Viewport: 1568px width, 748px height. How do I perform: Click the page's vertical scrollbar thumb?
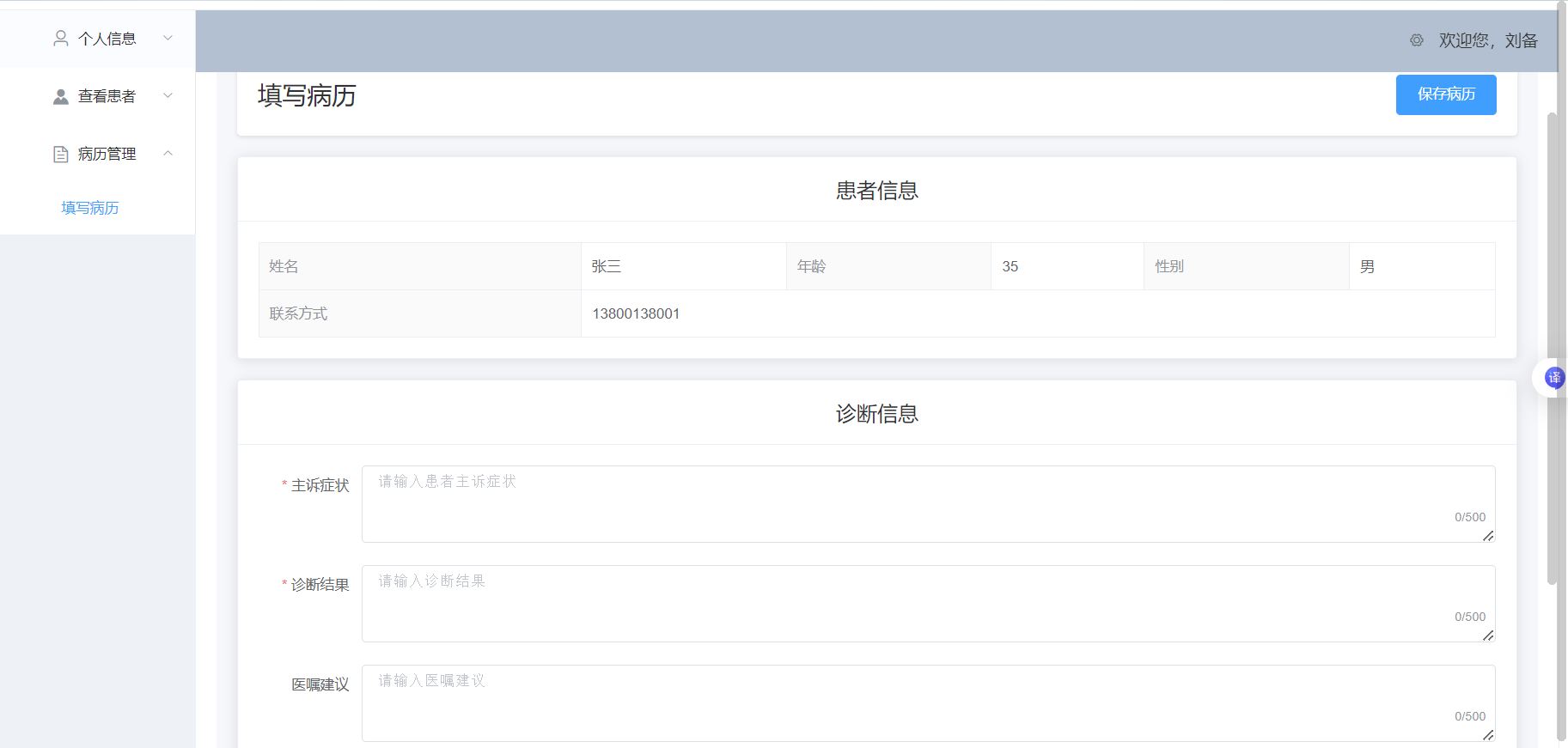[1552, 344]
